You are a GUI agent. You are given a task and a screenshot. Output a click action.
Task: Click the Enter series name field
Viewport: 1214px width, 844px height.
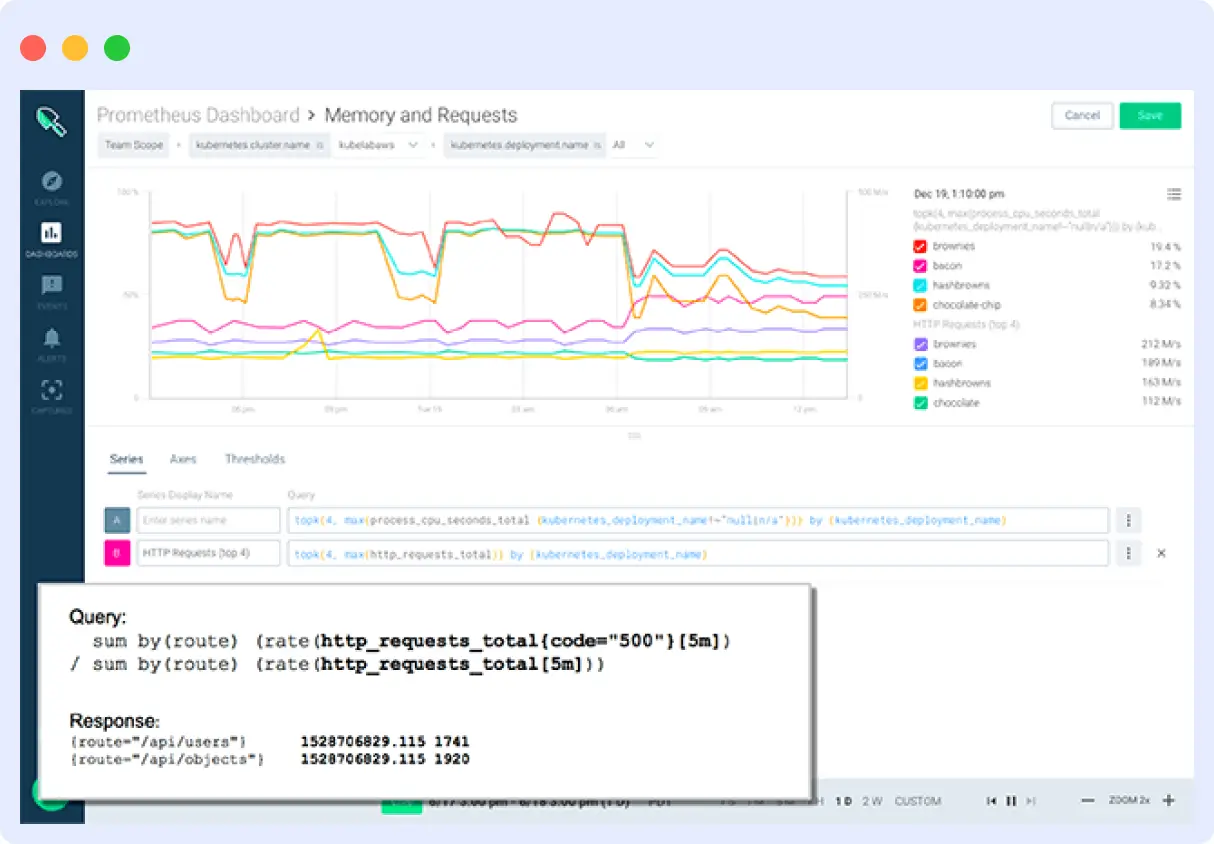[208, 520]
